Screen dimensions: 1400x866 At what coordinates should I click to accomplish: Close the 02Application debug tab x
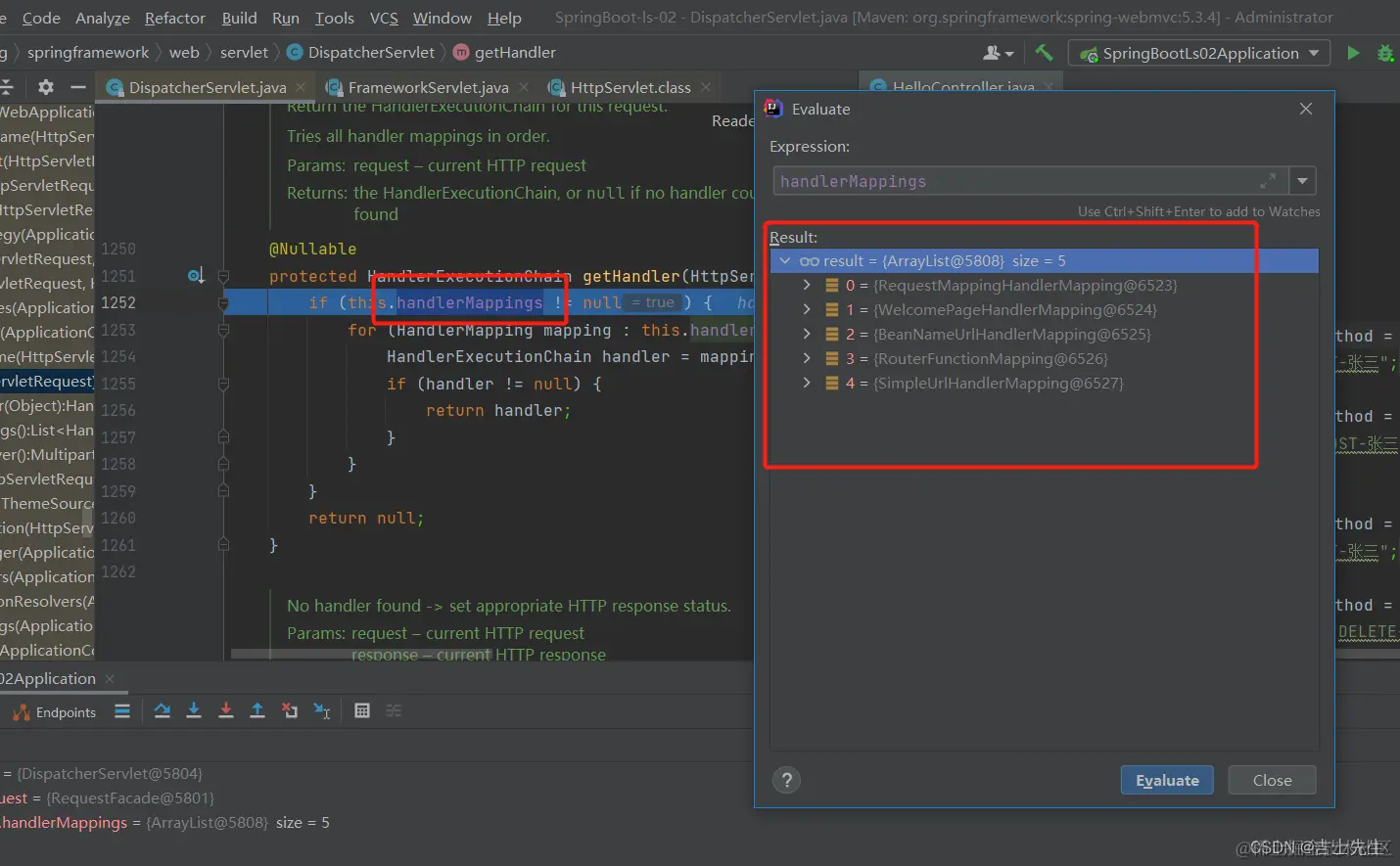(110, 679)
